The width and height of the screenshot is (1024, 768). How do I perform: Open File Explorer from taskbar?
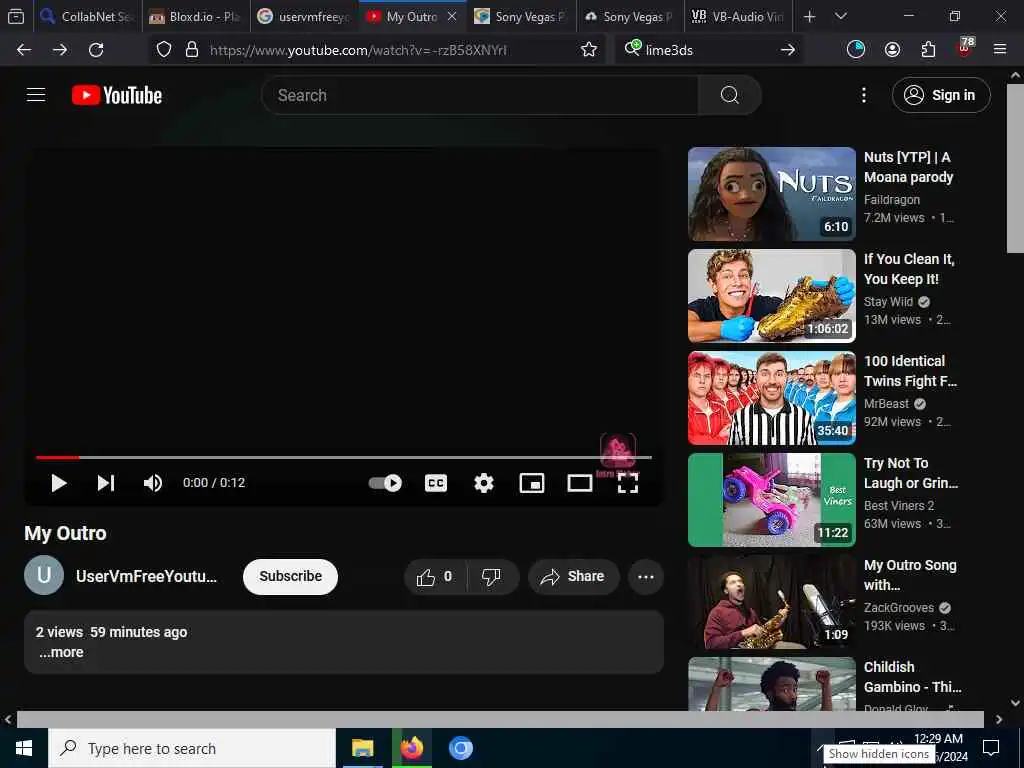(362, 748)
